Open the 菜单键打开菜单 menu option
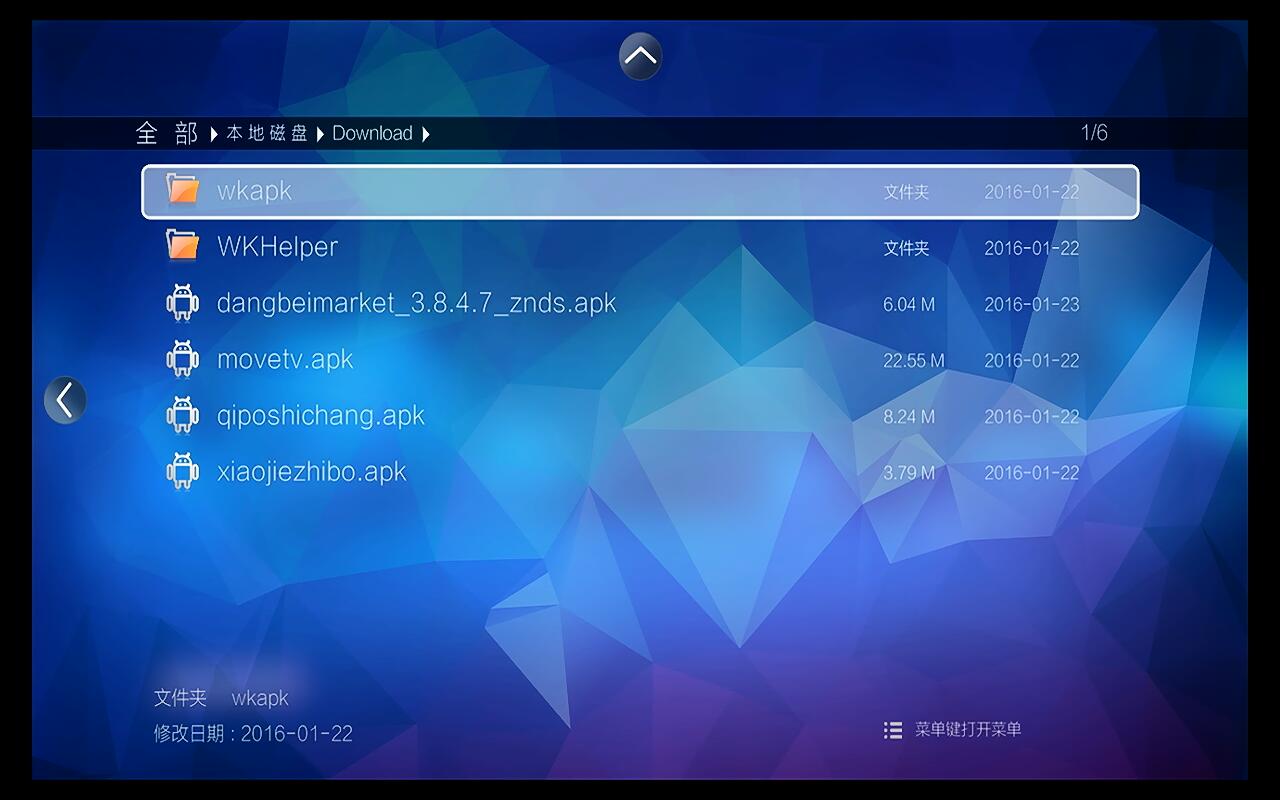This screenshot has width=1280, height=800. [x=968, y=730]
